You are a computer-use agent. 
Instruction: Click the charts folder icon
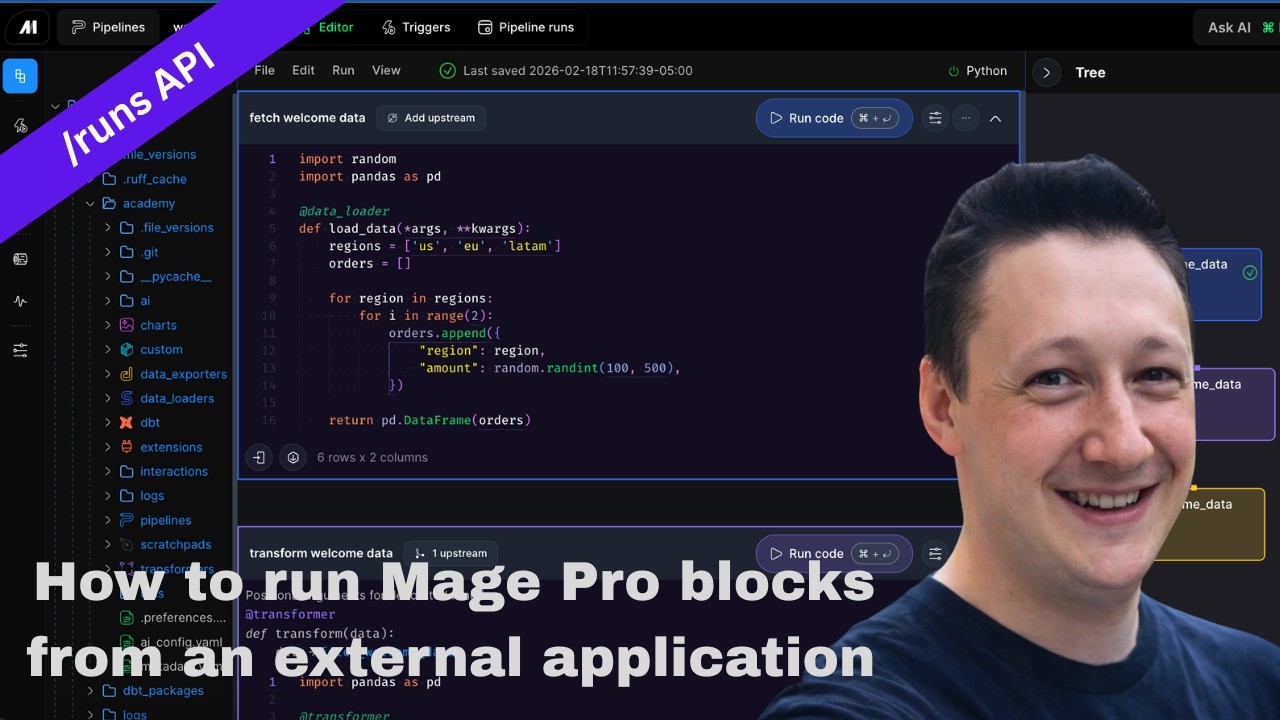pyautogui.click(x=127, y=325)
